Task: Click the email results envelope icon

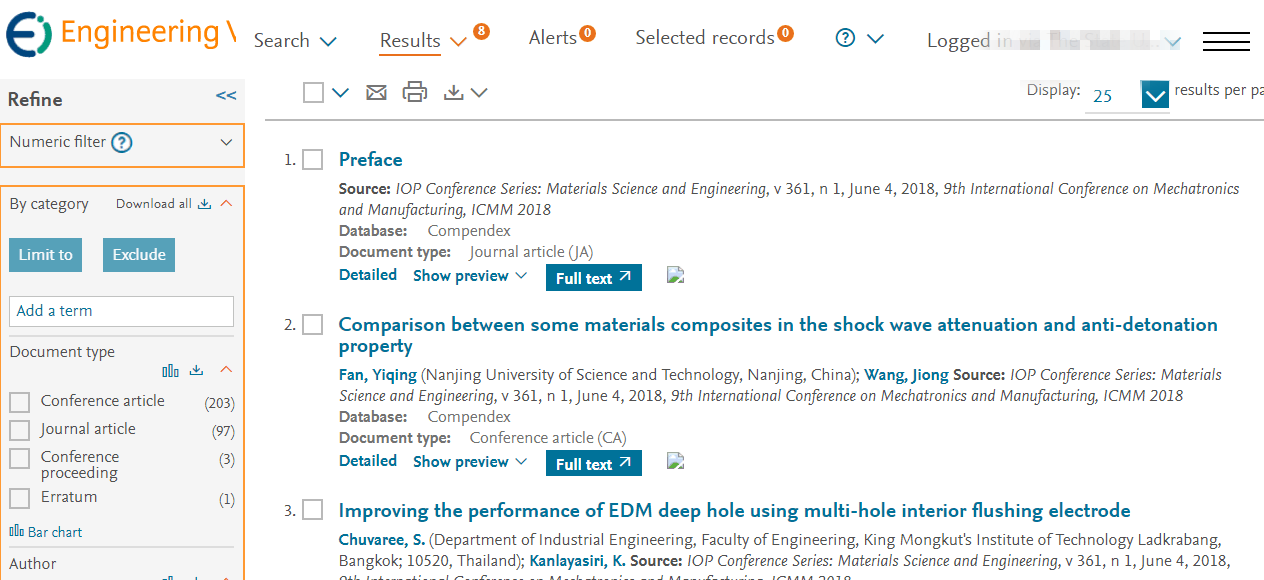Action: (376, 93)
